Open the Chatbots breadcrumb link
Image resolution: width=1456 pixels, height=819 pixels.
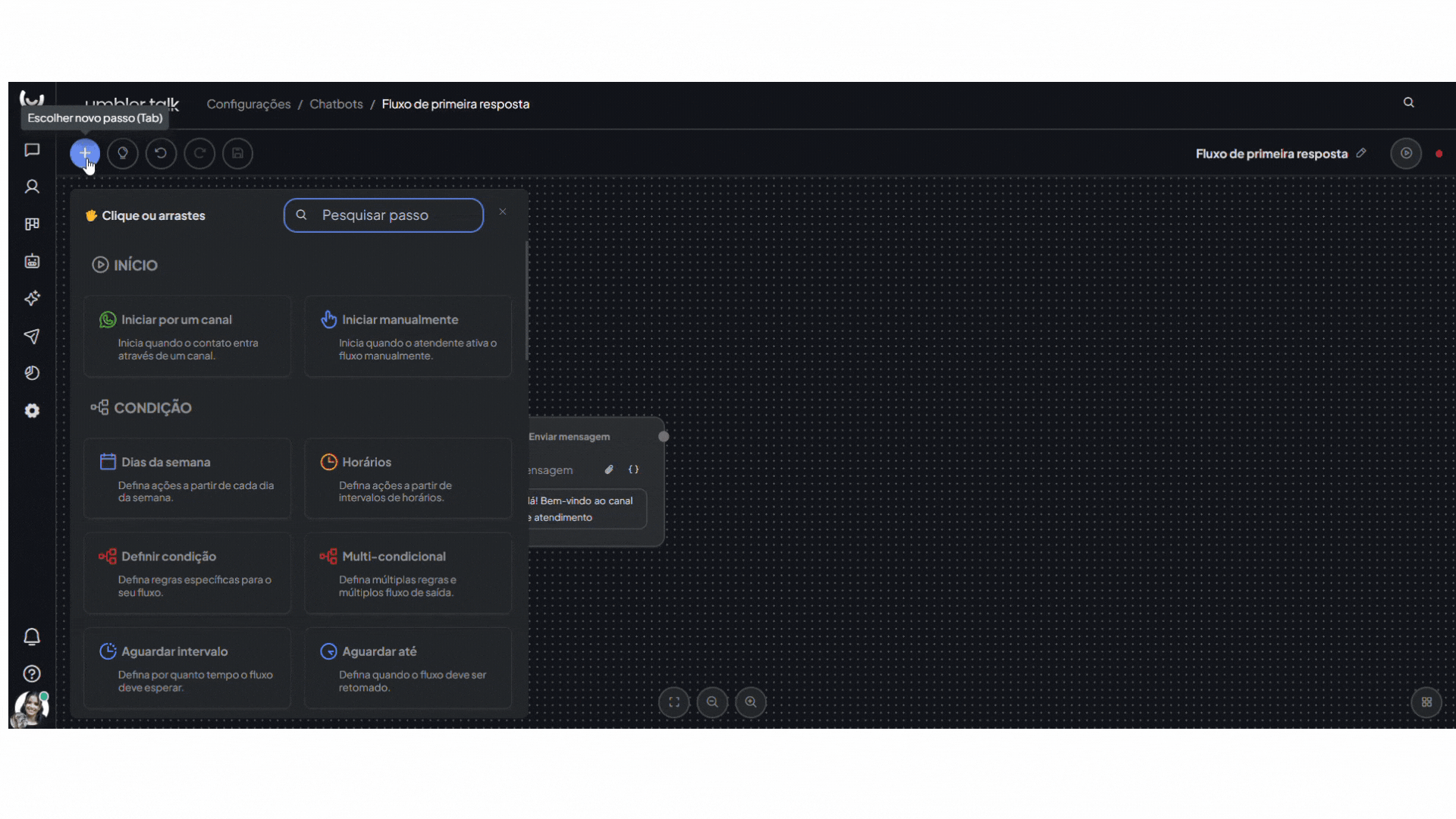[x=336, y=104]
